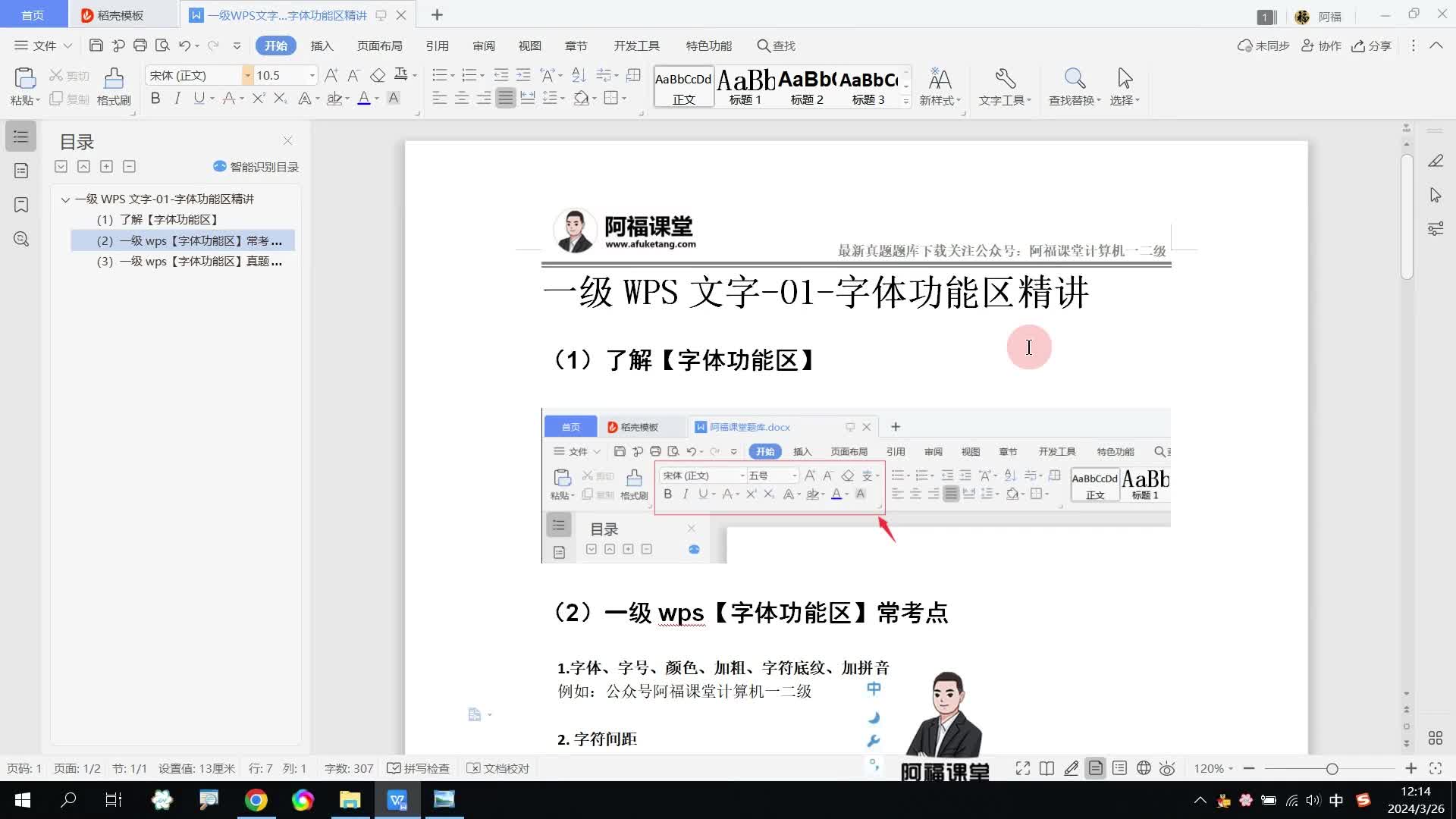Open the bookmark panel icon in left sidebar
This screenshot has height=819, width=1456.
(21, 205)
